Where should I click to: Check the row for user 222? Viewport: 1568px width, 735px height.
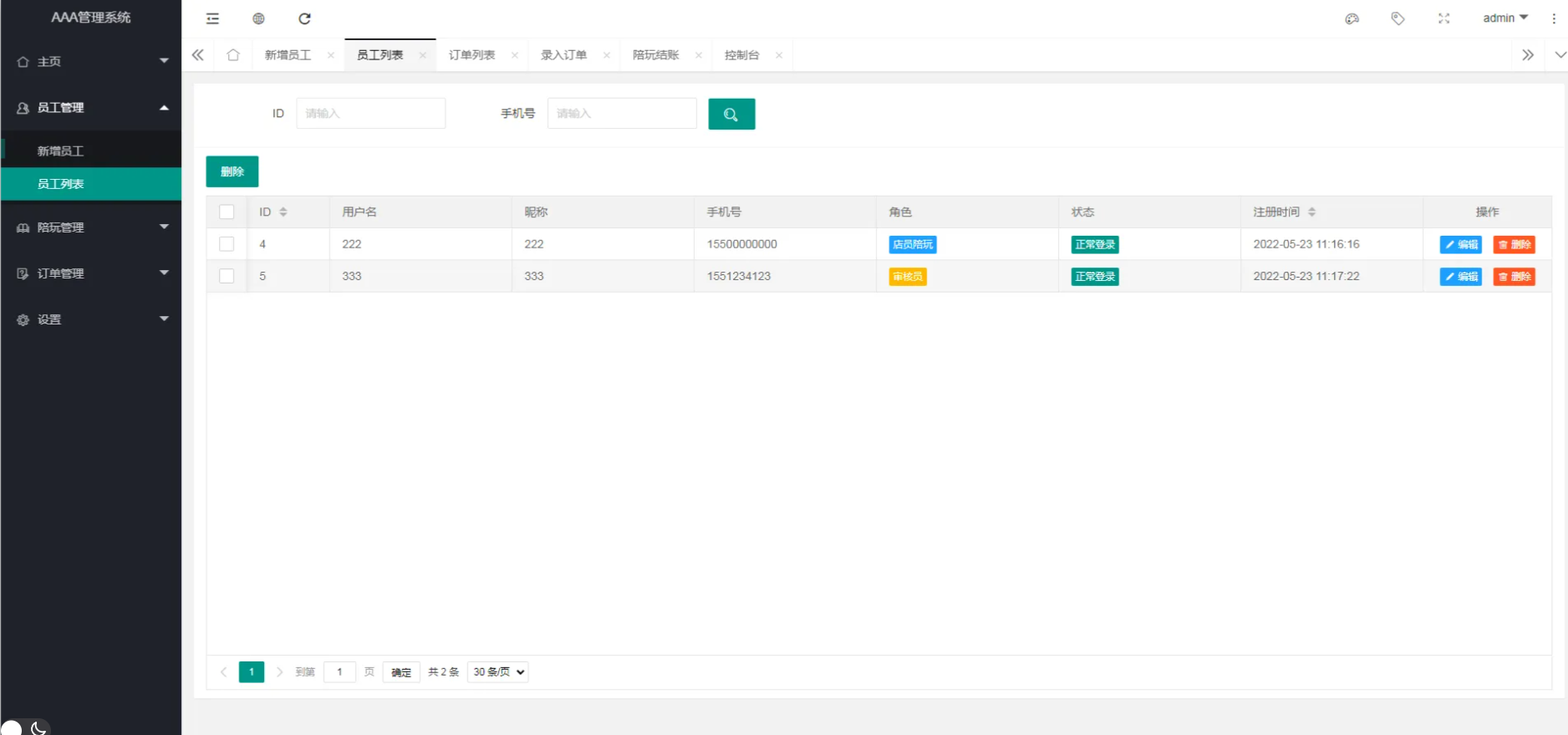(x=227, y=244)
